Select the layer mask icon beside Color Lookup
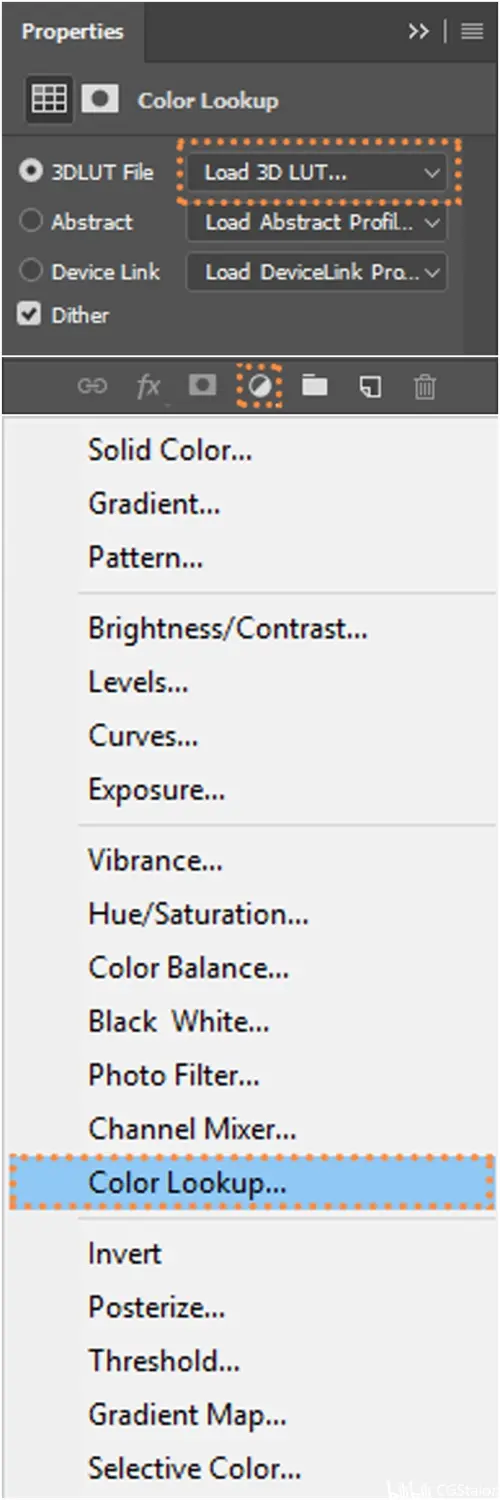 click(100, 98)
